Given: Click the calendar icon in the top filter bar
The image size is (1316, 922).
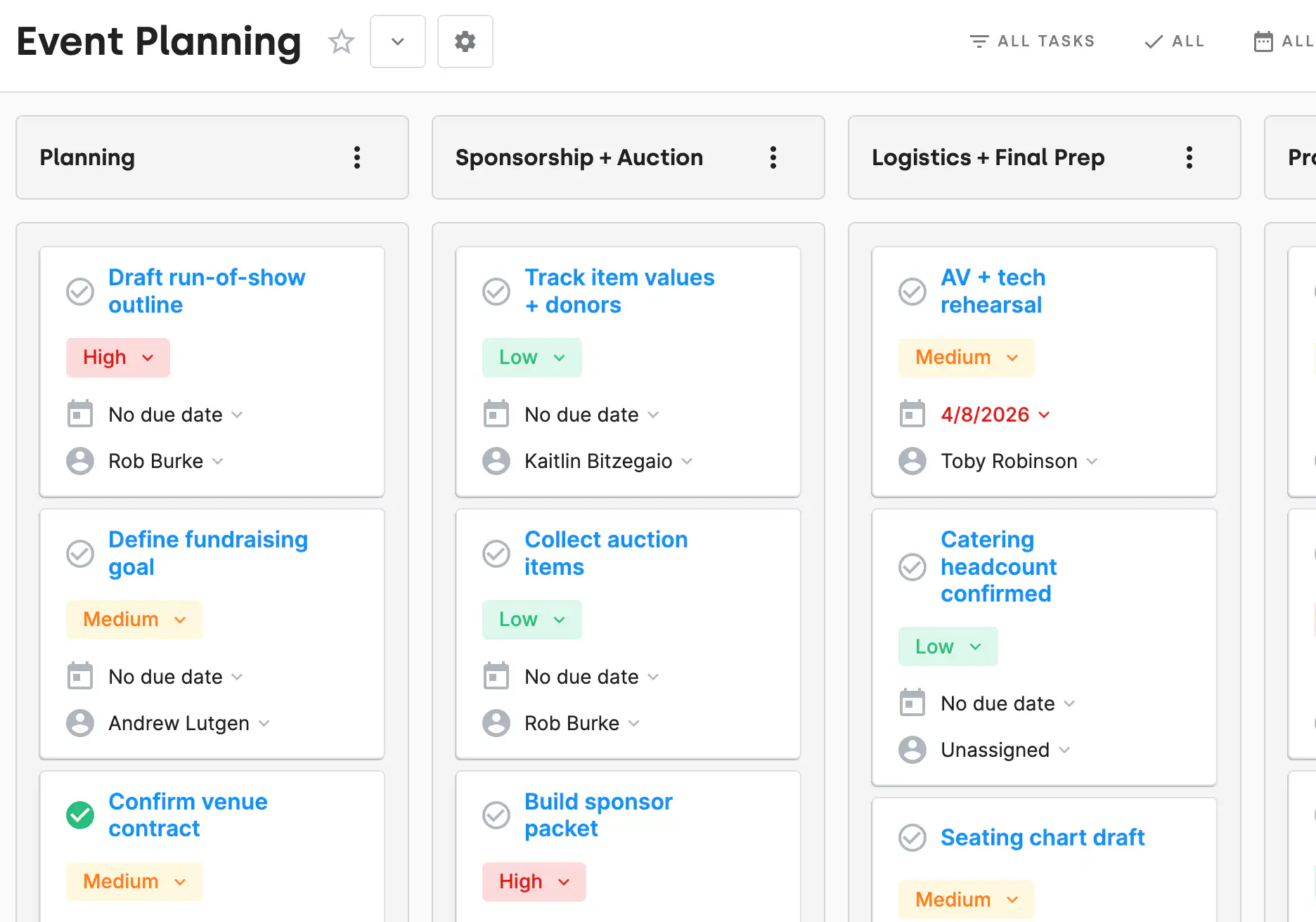Looking at the screenshot, I should click(x=1263, y=41).
